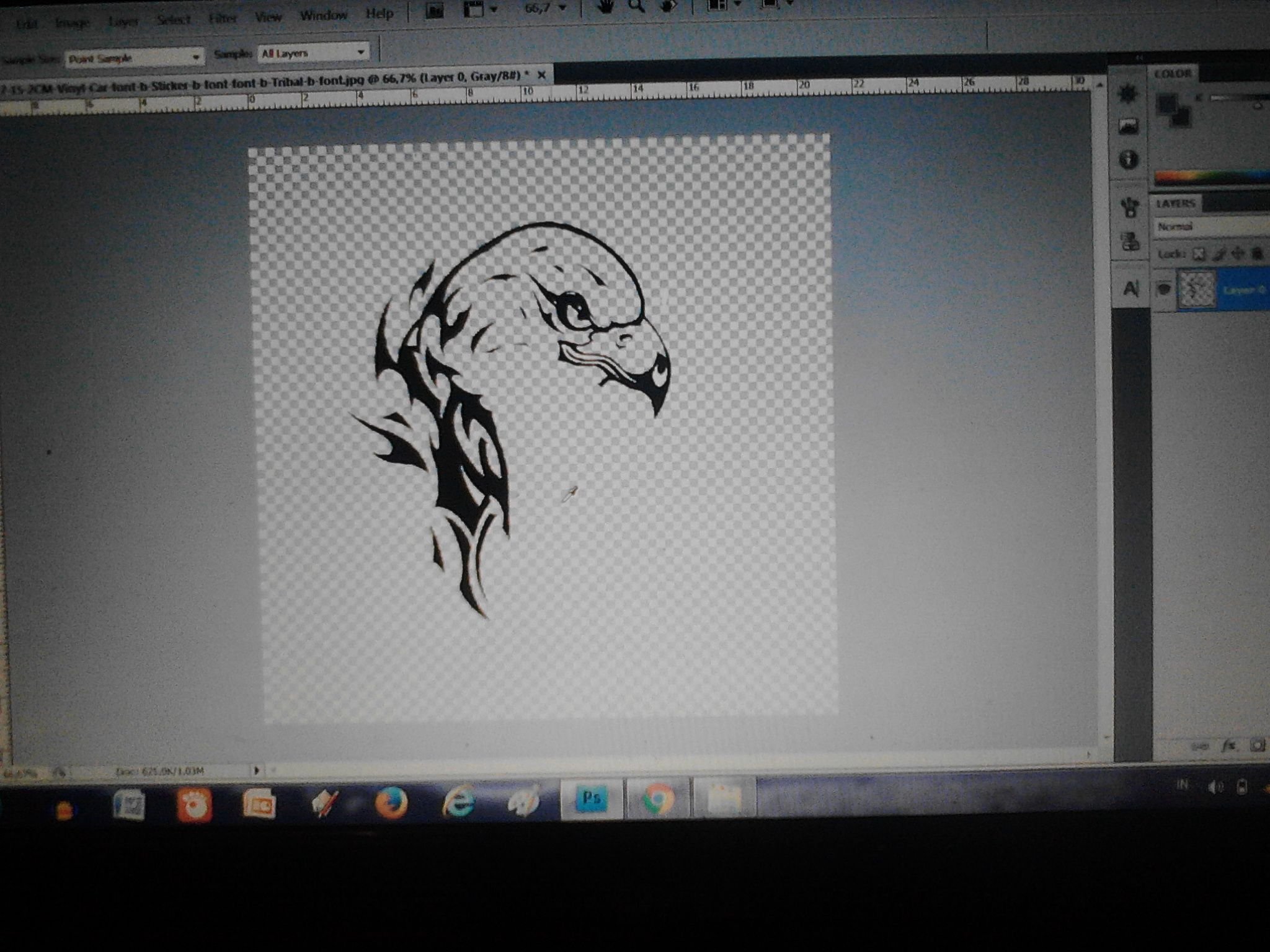
Task: Click the foreground color swatch
Action: tap(1168, 104)
